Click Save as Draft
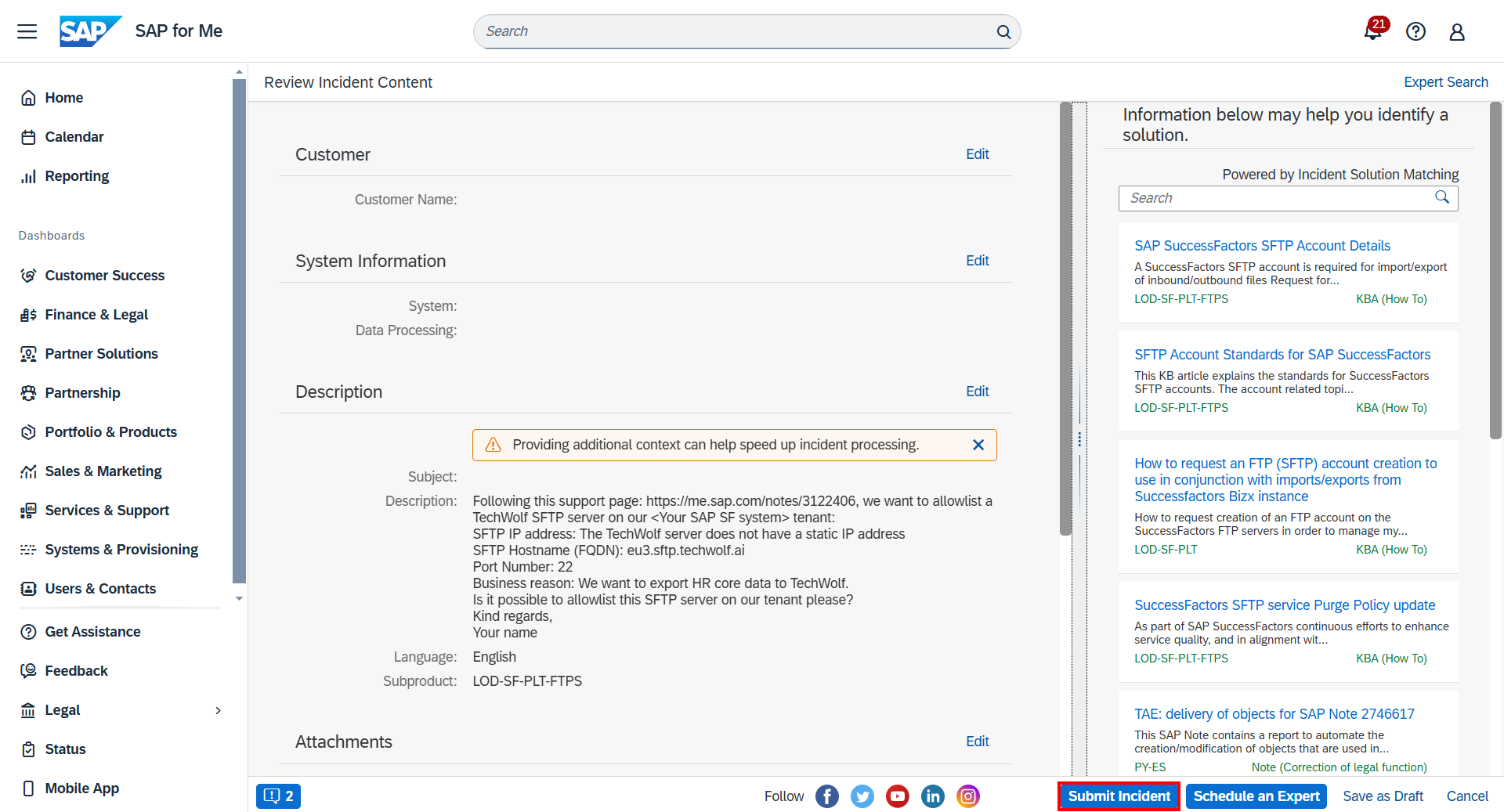1504x812 pixels. 1383,796
